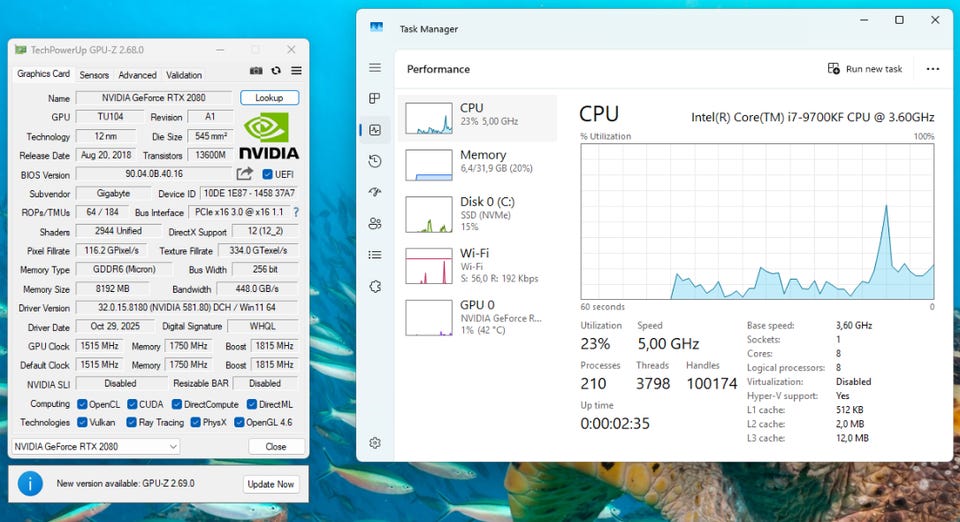Toggle the DirectCompute checkbox
The width and height of the screenshot is (960, 522).
(177, 405)
